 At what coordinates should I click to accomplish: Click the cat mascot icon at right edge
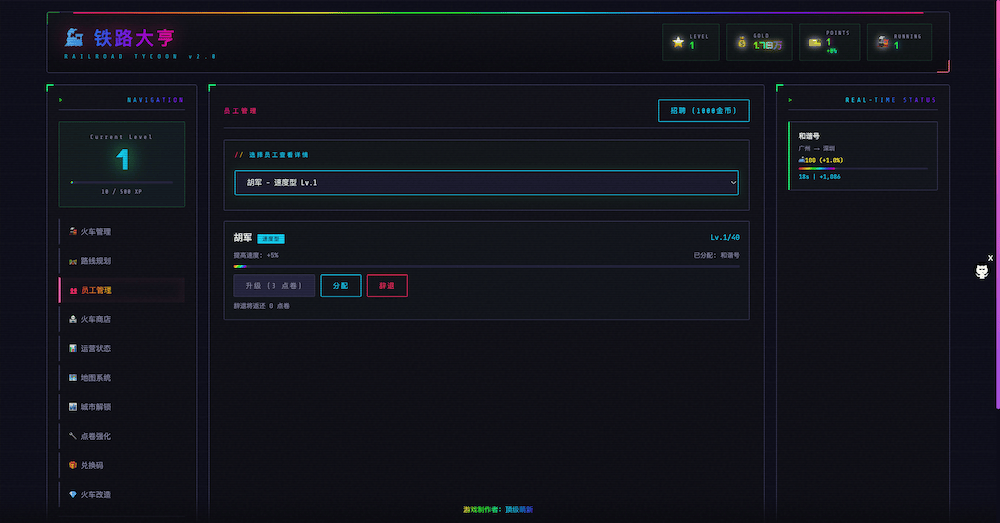tap(982, 272)
